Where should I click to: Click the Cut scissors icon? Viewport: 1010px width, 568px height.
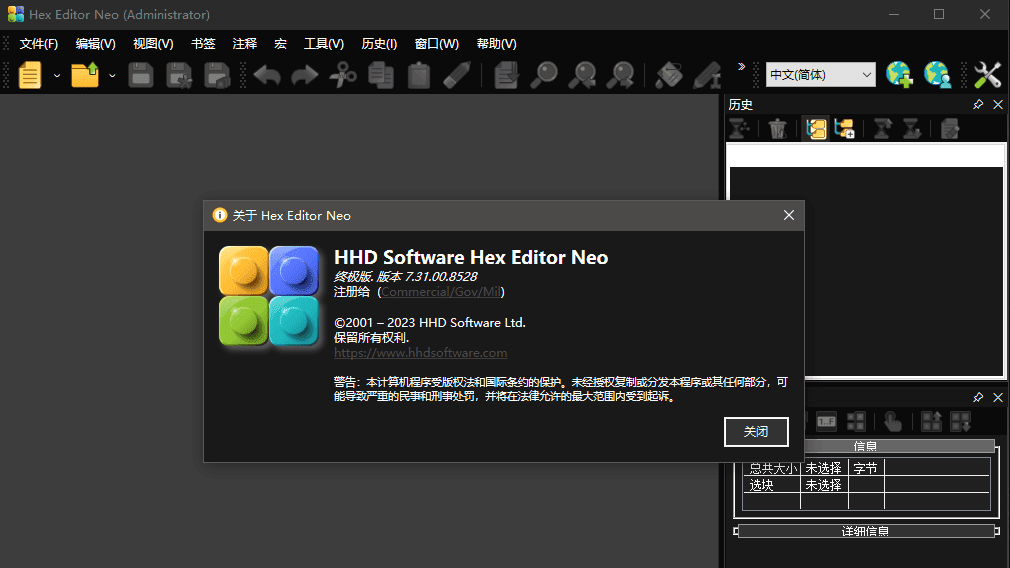[x=343, y=75]
